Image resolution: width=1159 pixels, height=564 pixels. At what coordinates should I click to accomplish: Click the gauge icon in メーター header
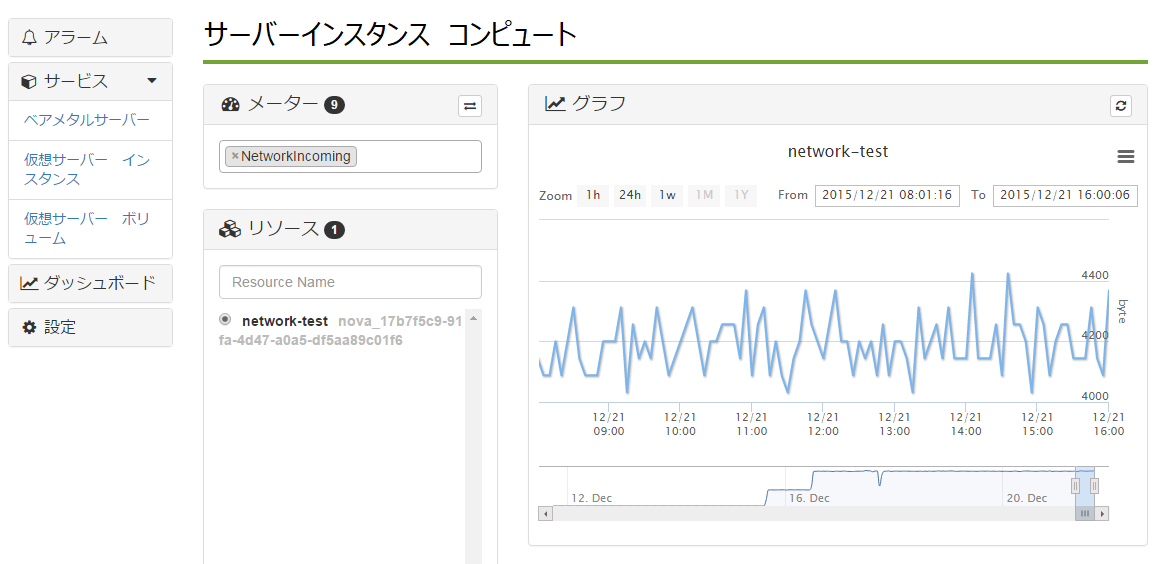click(231, 105)
